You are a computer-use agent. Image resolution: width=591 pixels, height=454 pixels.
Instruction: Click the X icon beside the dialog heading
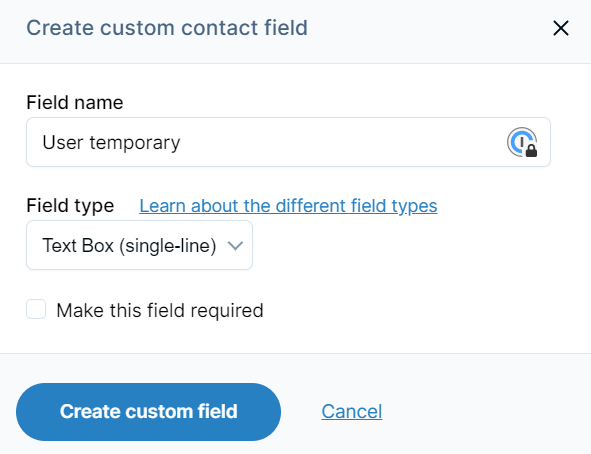(560, 28)
